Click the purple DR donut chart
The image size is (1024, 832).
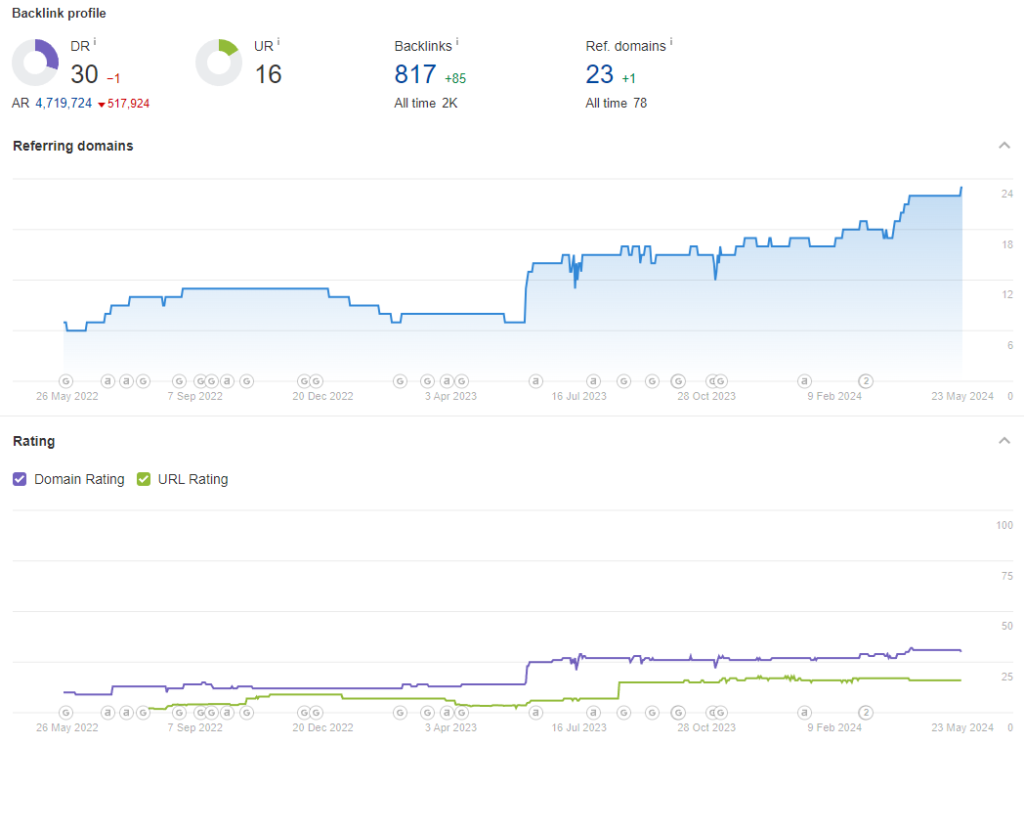(x=35, y=63)
